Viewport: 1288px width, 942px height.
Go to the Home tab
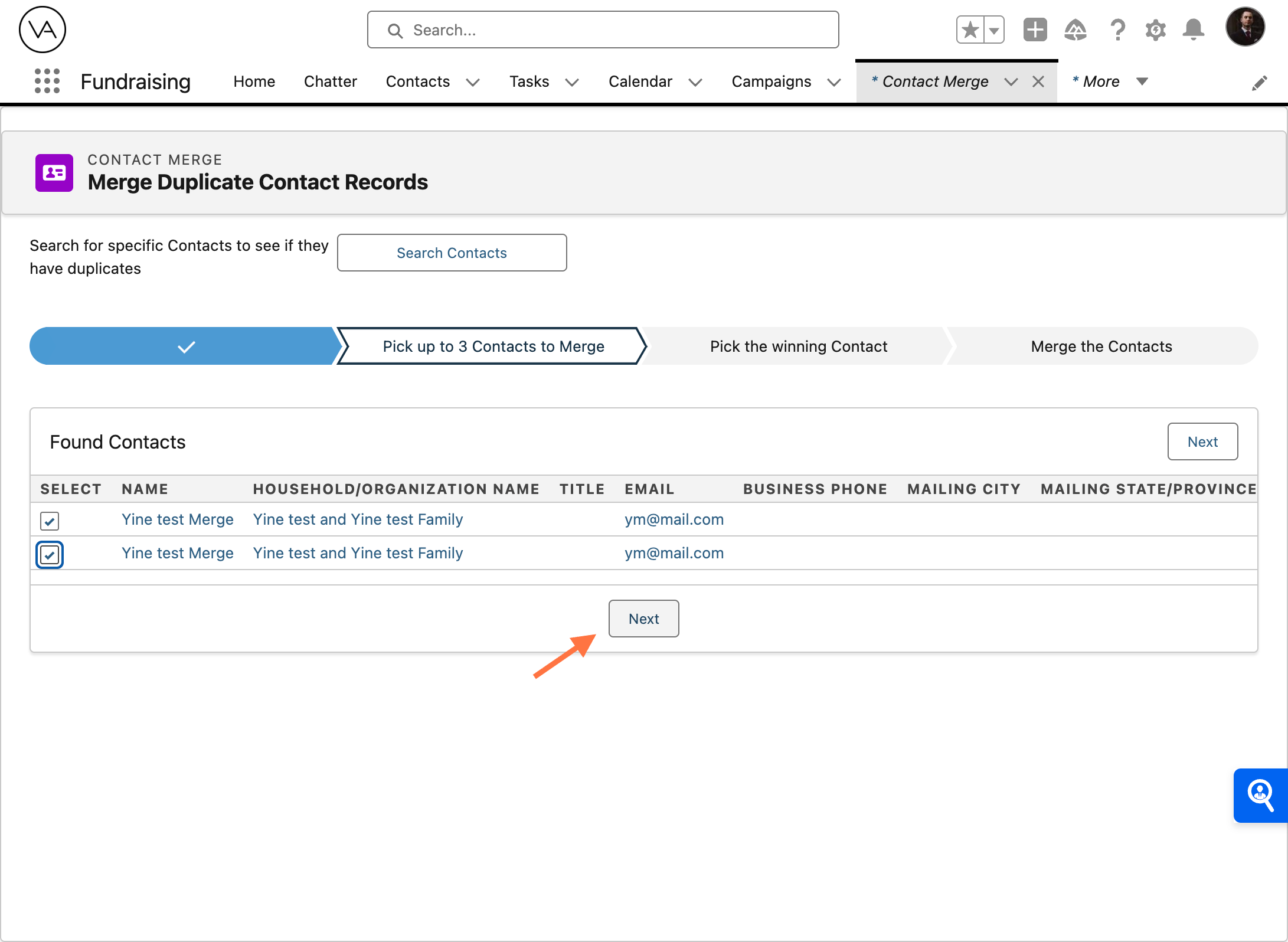pos(254,81)
